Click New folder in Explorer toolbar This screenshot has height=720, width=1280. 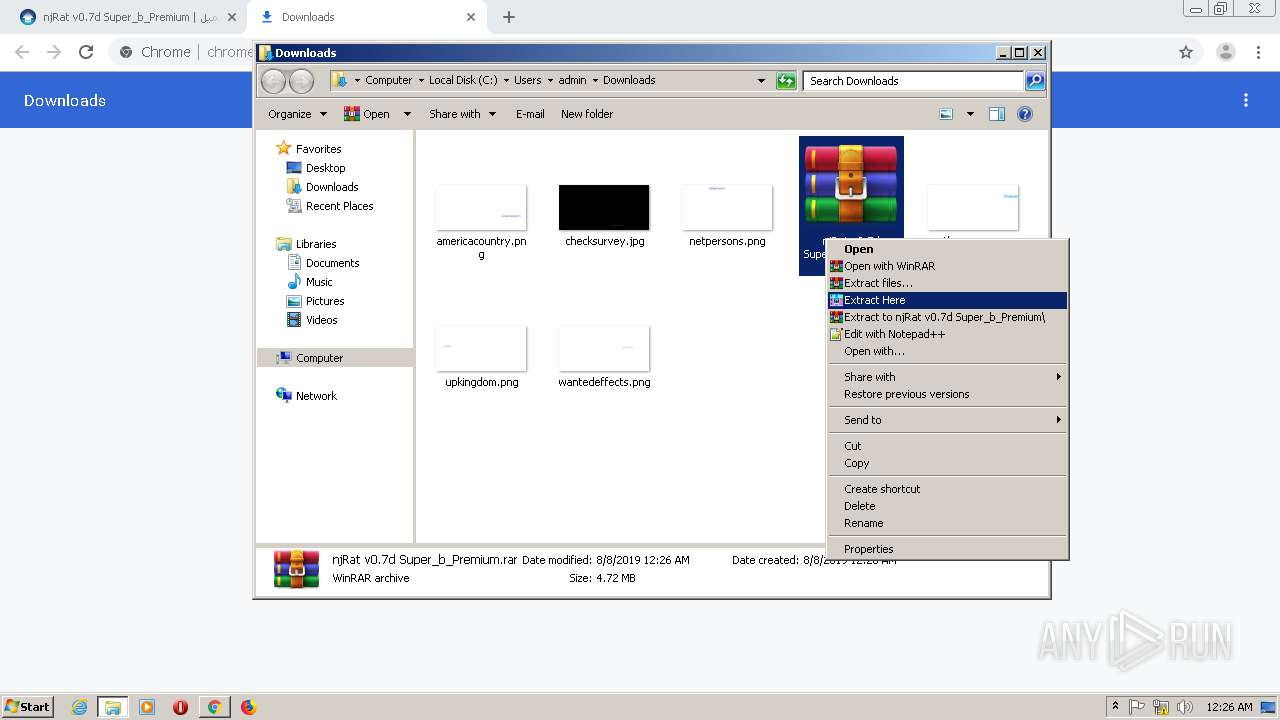pos(587,114)
